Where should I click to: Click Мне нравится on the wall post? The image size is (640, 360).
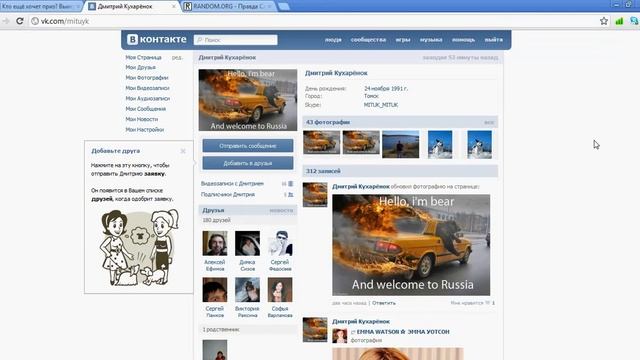tap(467, 303)
